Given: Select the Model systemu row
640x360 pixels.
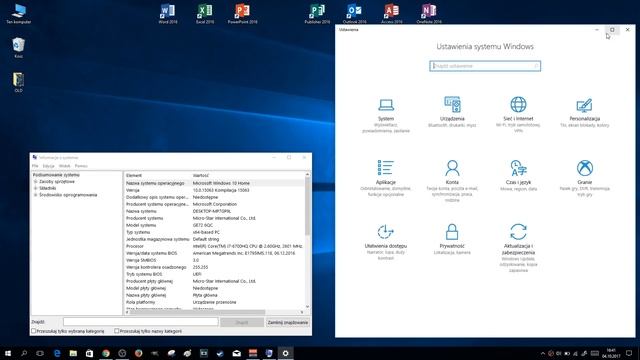Looking at the screenshot, I should click(x=215, y=225).
